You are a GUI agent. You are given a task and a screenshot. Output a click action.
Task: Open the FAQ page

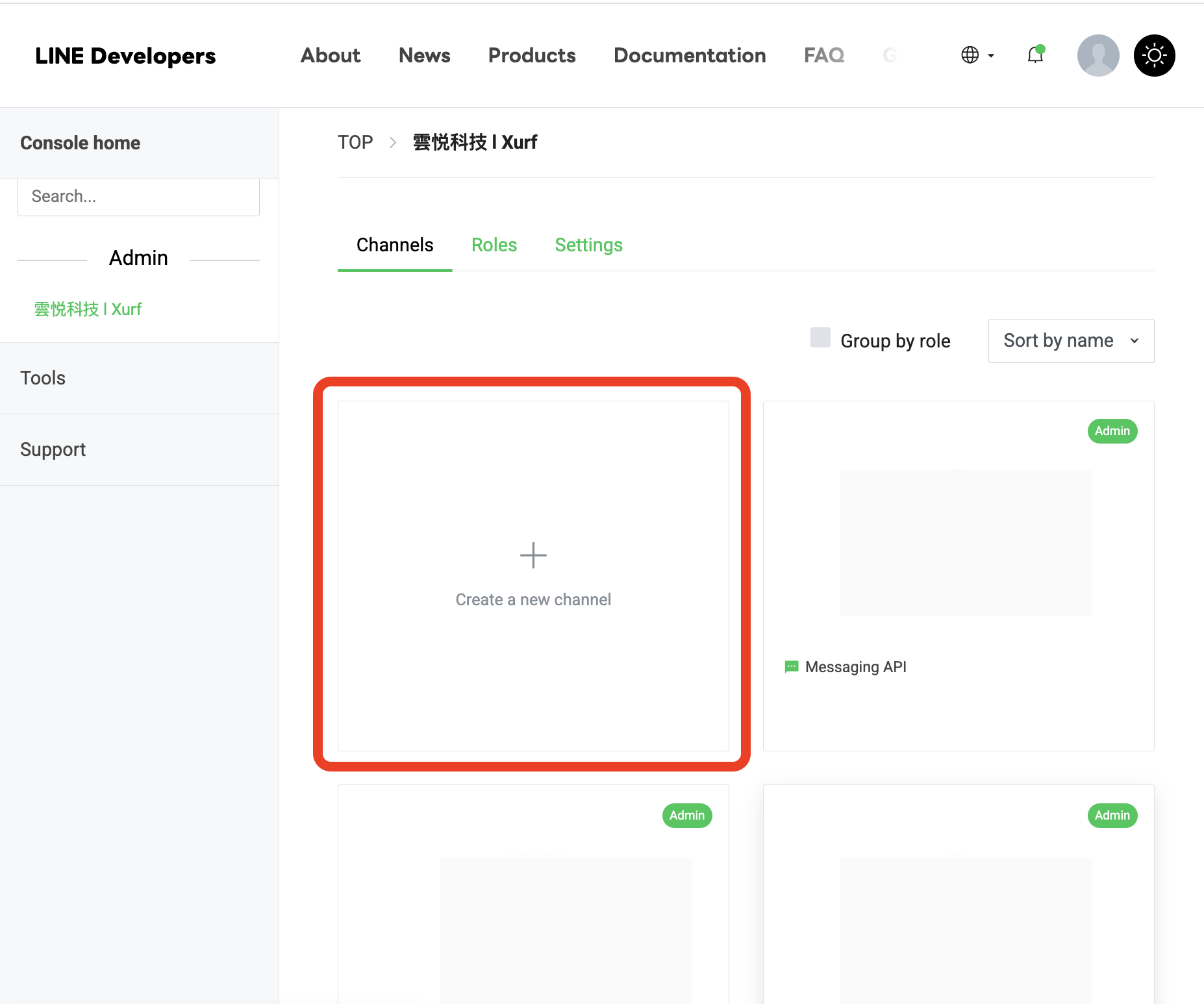click(x=824, y=55)
